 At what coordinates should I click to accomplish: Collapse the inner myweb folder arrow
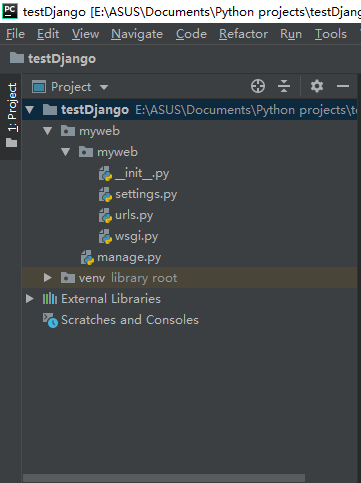[x=66, y=152]
